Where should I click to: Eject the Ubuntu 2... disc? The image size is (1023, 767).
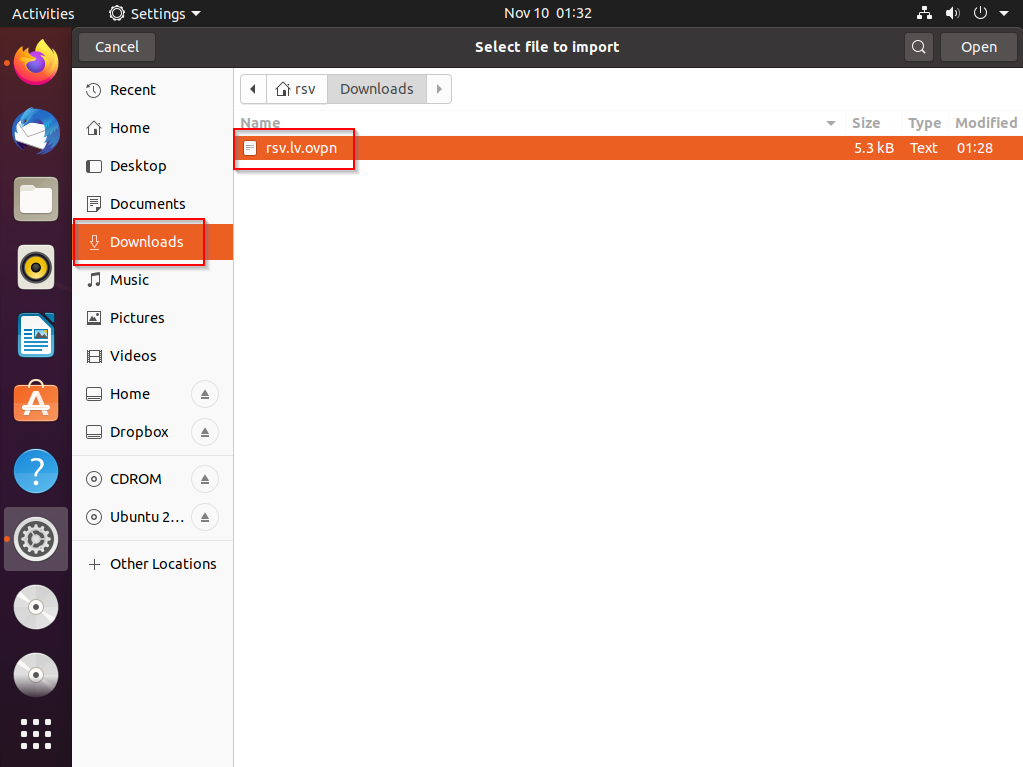click(204, 517)
